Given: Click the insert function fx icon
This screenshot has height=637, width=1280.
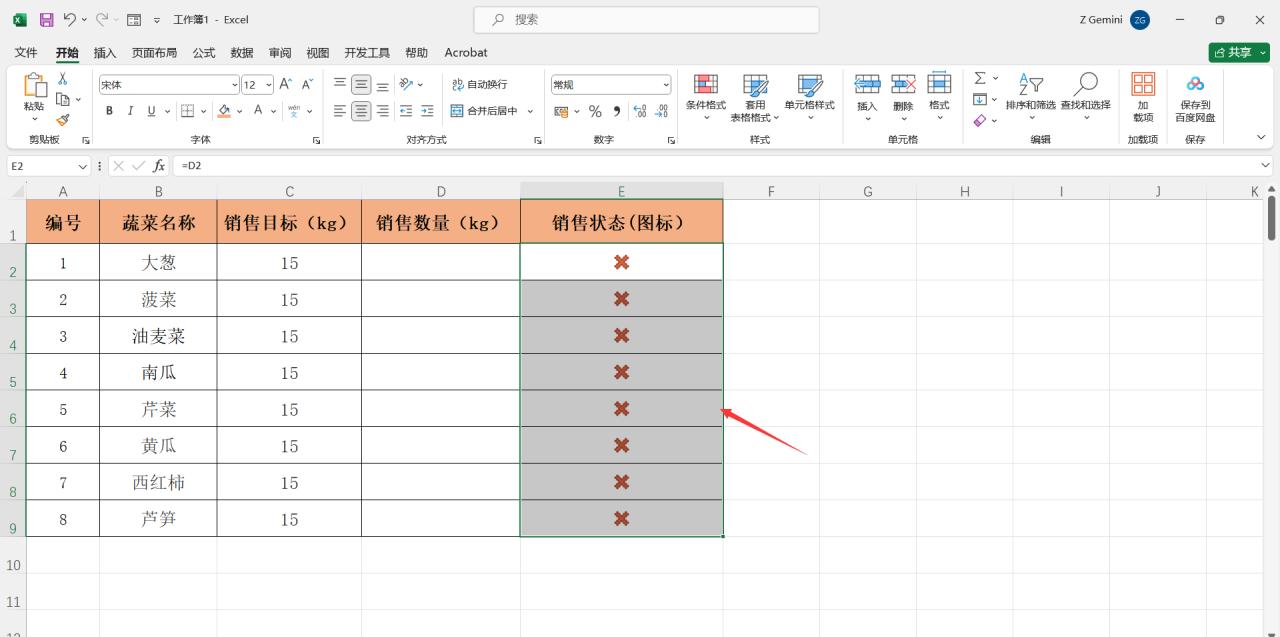Looking at the screenshot, I should click(x=159, y=165).
